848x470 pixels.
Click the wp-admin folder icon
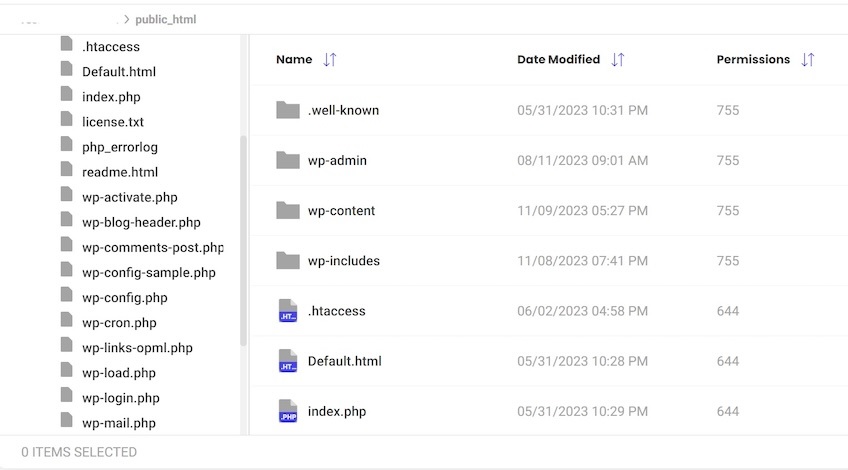click(x=288, y=160)
